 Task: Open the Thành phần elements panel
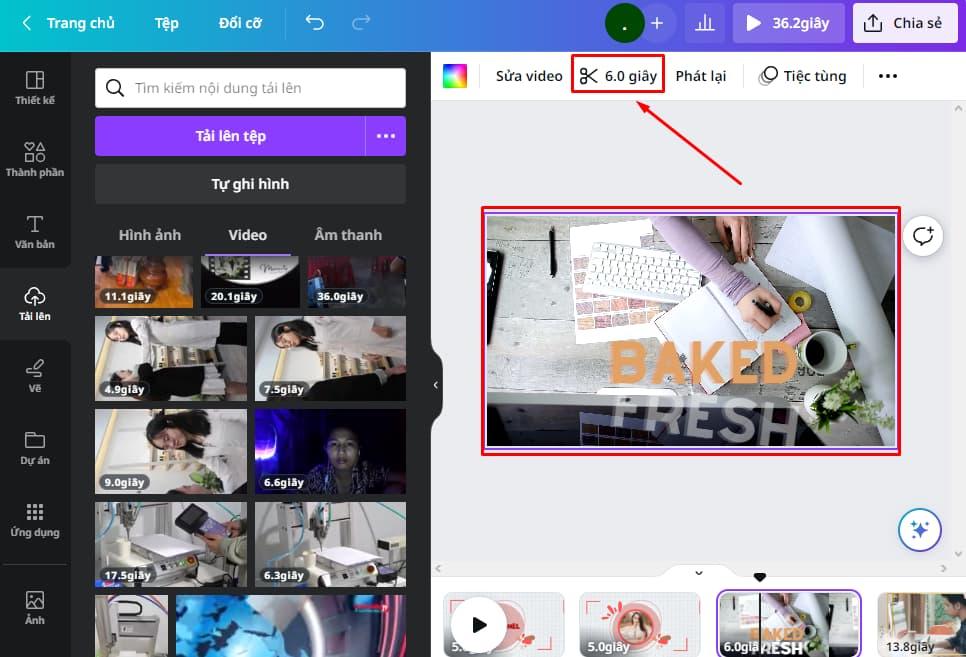(36, 157)
